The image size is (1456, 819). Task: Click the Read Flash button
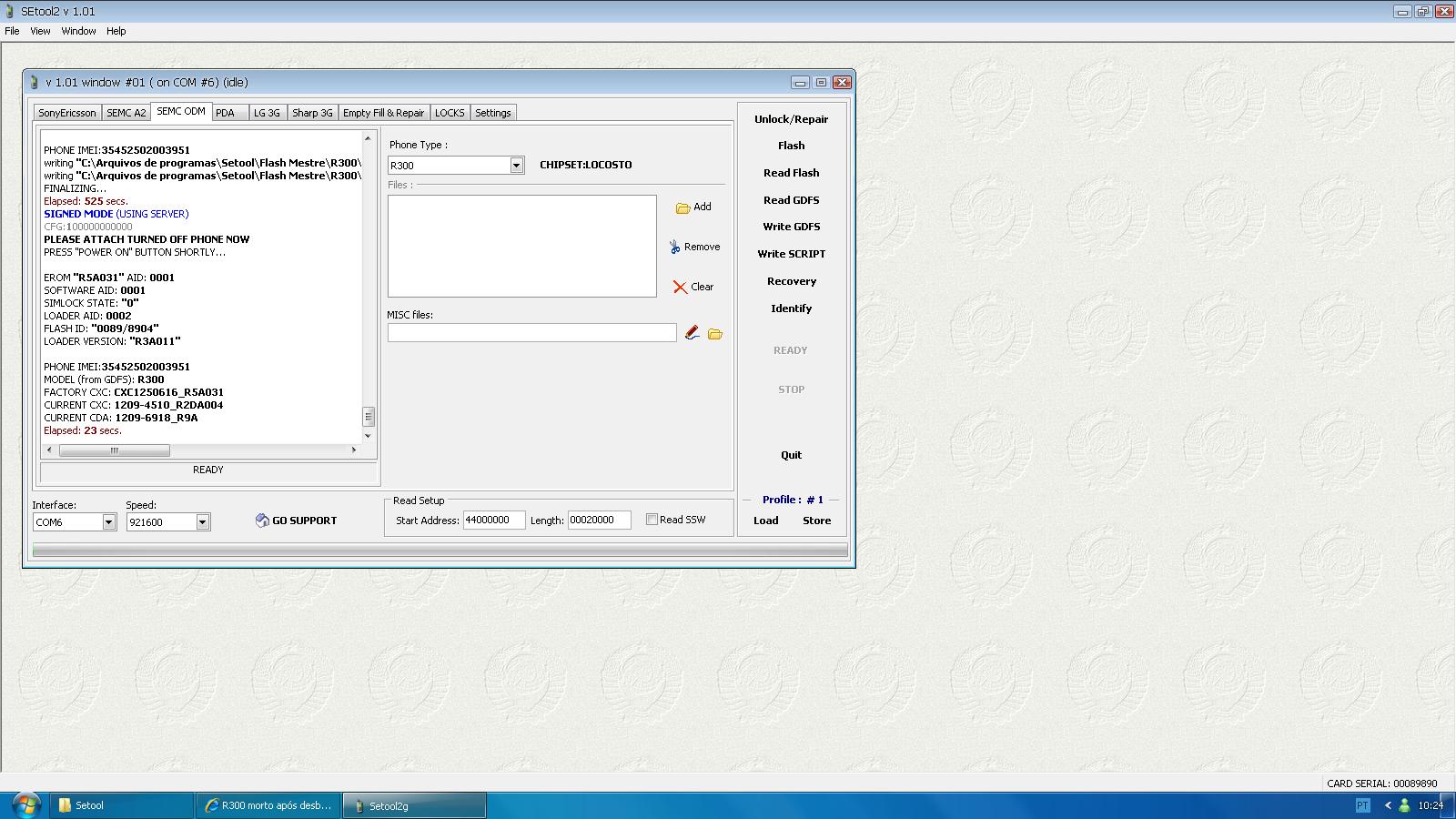792,173
